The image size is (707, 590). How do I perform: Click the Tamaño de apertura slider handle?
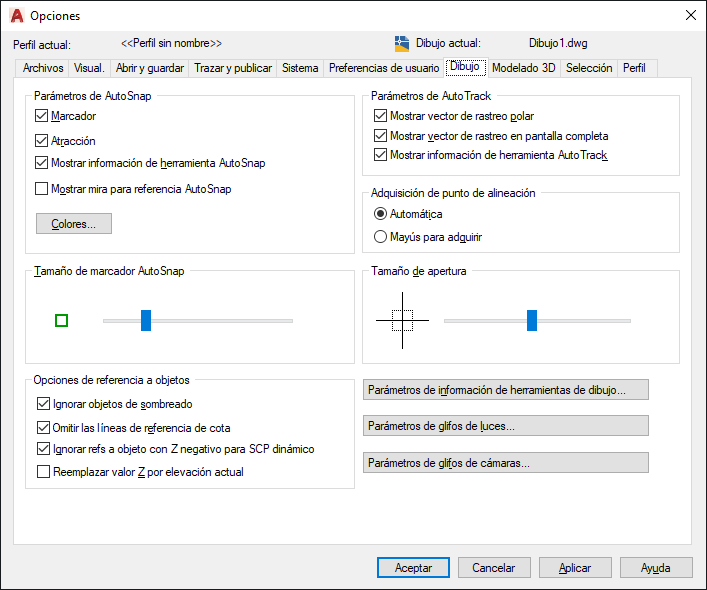pos(532,320)
